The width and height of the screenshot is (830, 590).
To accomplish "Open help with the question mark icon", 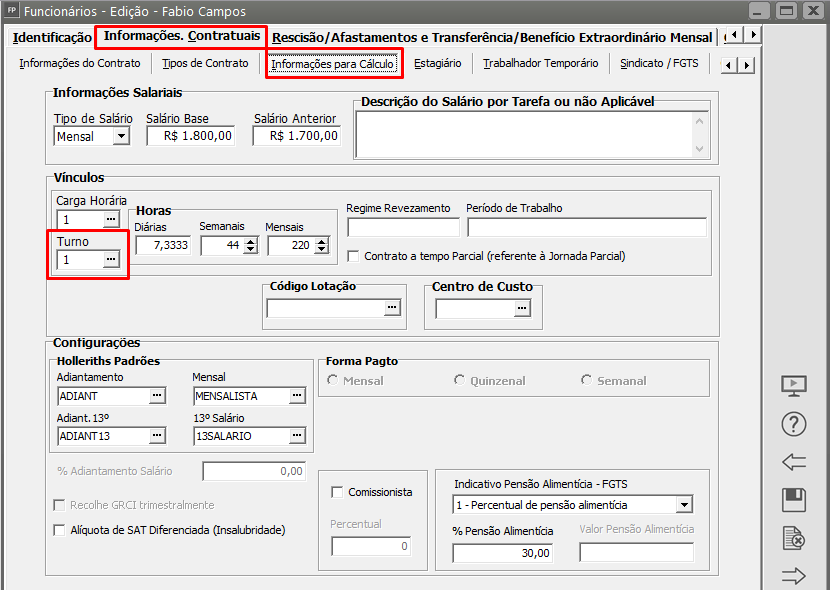I will pos(793,424).
